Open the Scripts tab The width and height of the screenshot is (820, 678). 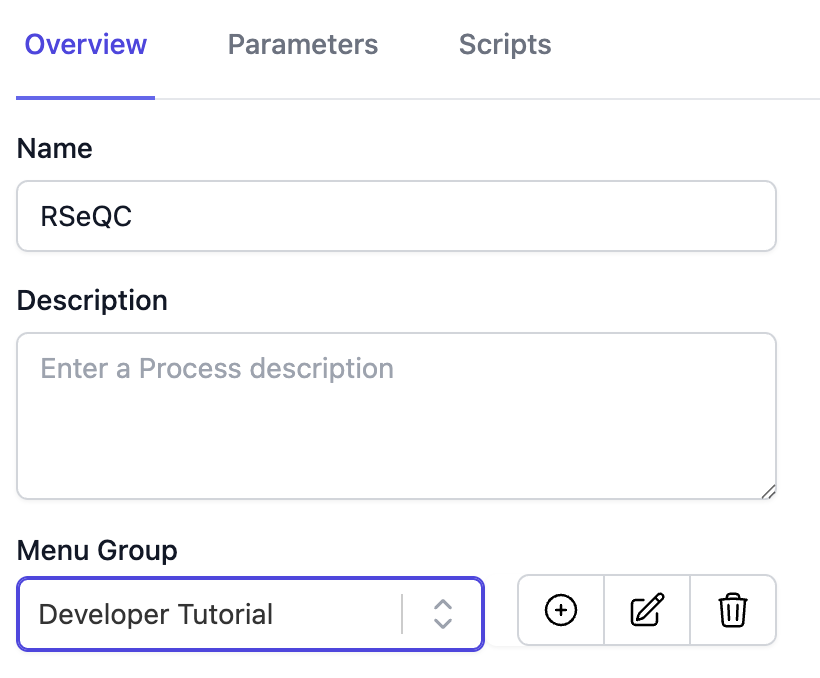click(x=505, y=45)
